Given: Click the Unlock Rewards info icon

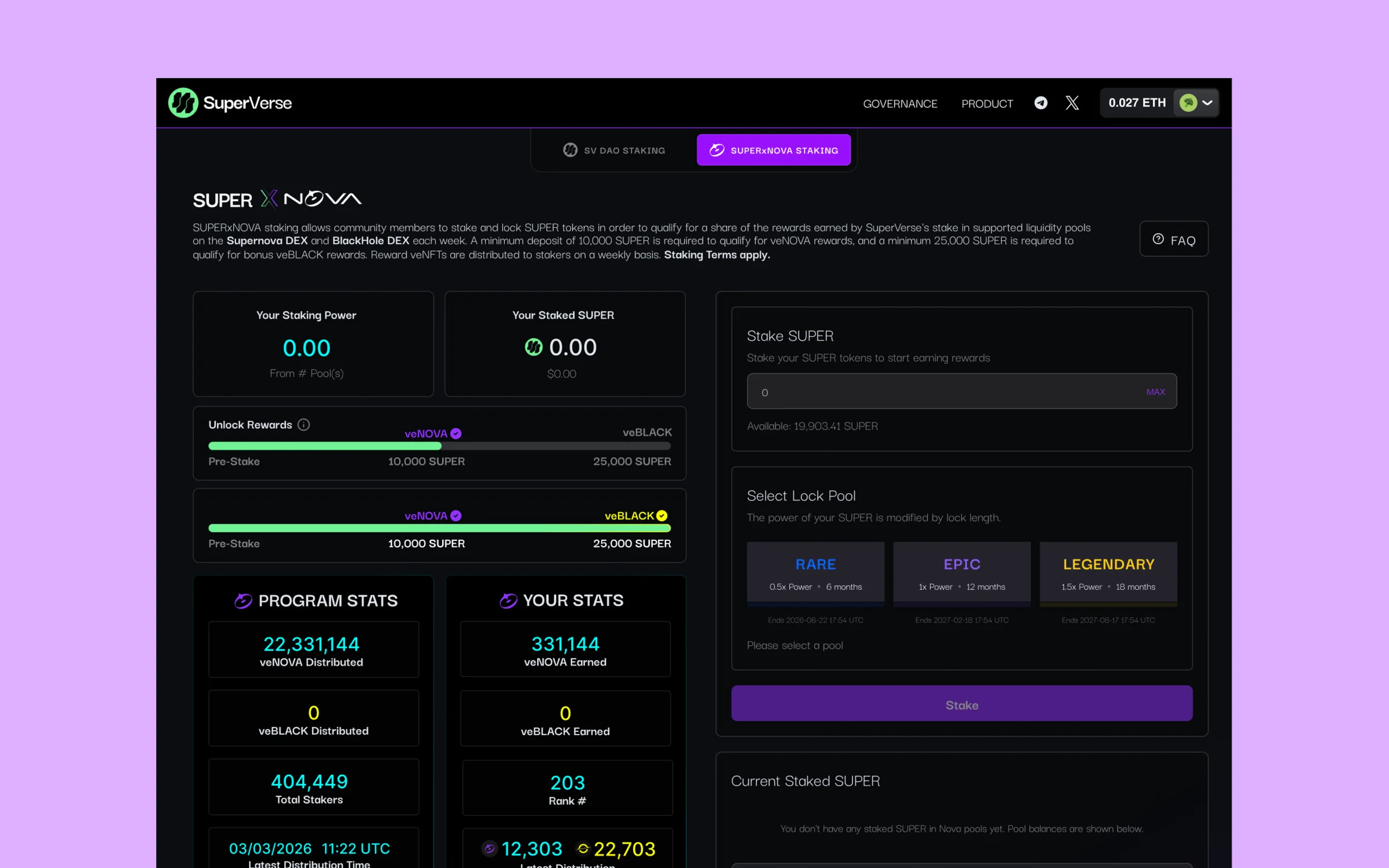Looking at the screenshot, I should tap(303, 425).
